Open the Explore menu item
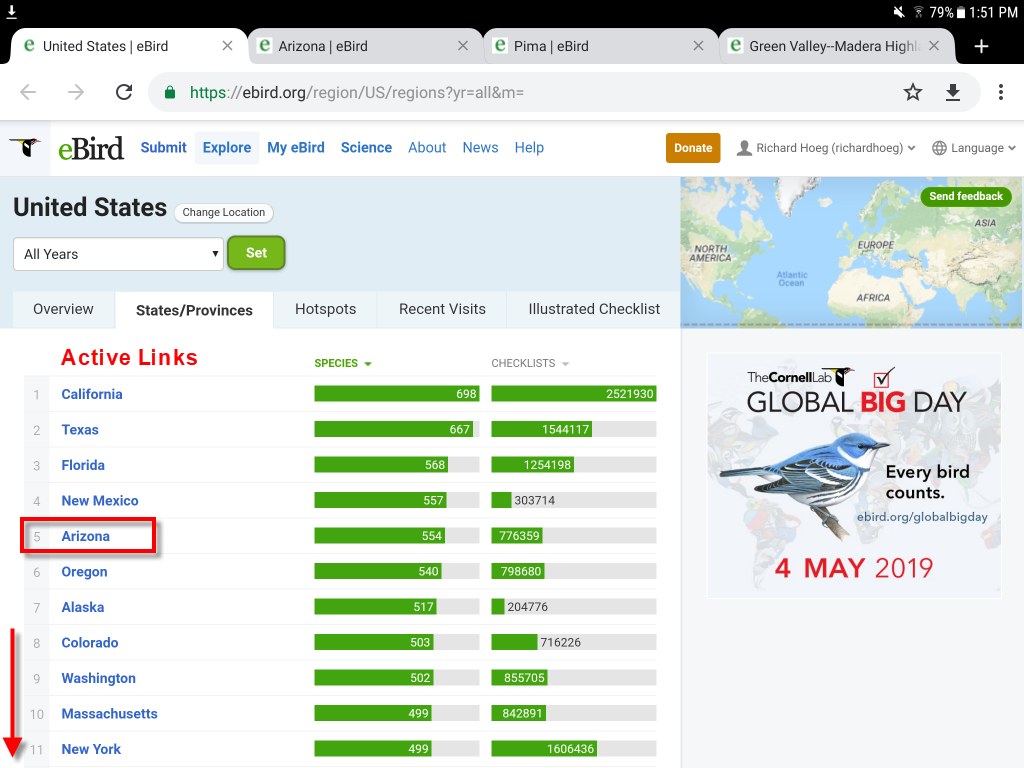Viewport: 1024px width, 768px height. coord(227,148)
